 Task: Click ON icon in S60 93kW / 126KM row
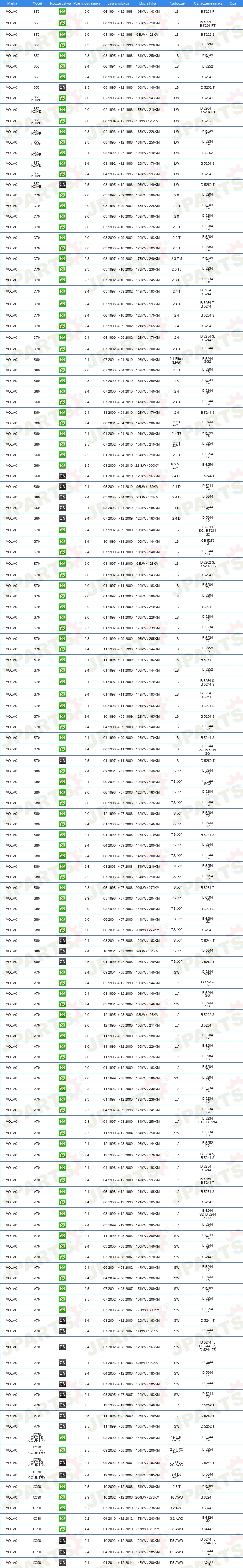tap(62, 497)
